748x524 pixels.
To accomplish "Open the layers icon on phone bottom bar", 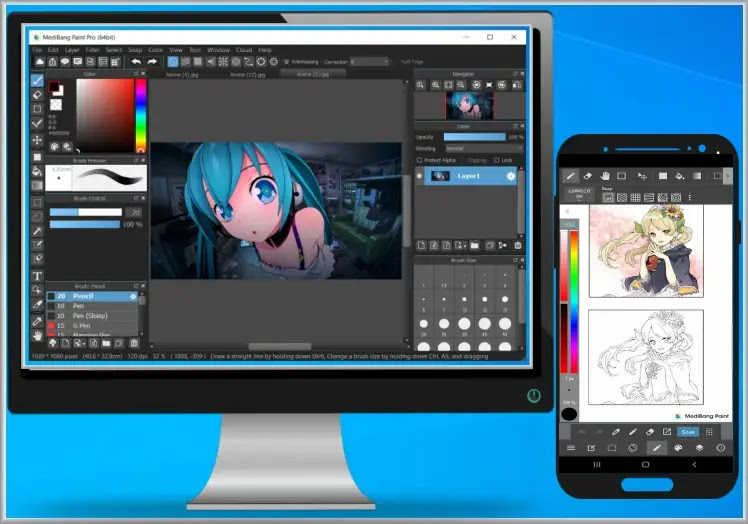I will 699,448.
